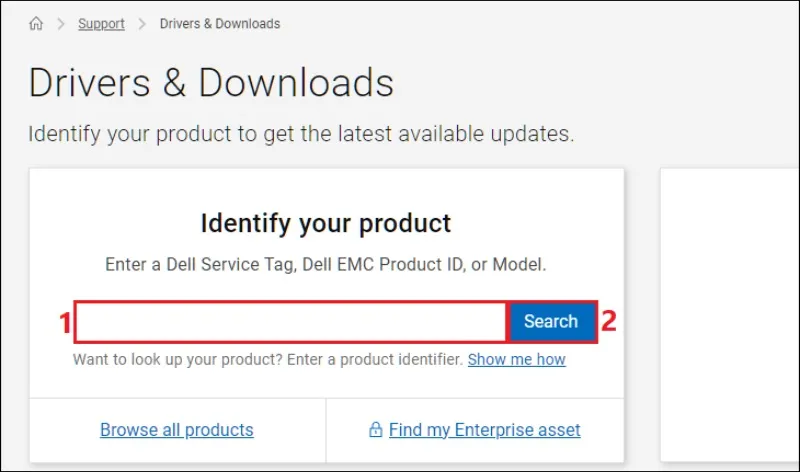800x474 pixels.
Task: Click the Identify your product heading
Action: pyautogui.click(x=326, y=222)
